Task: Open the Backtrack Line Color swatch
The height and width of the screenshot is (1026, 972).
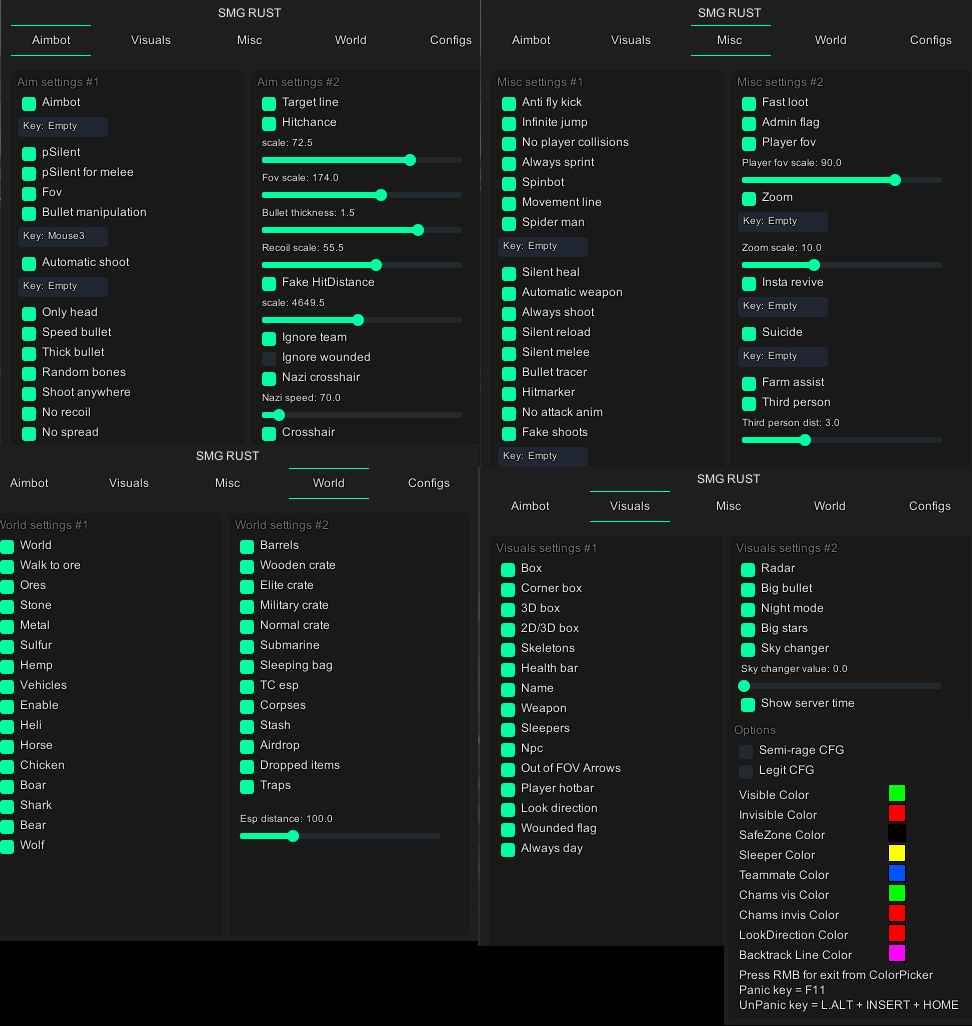Action: pos(897,953)
